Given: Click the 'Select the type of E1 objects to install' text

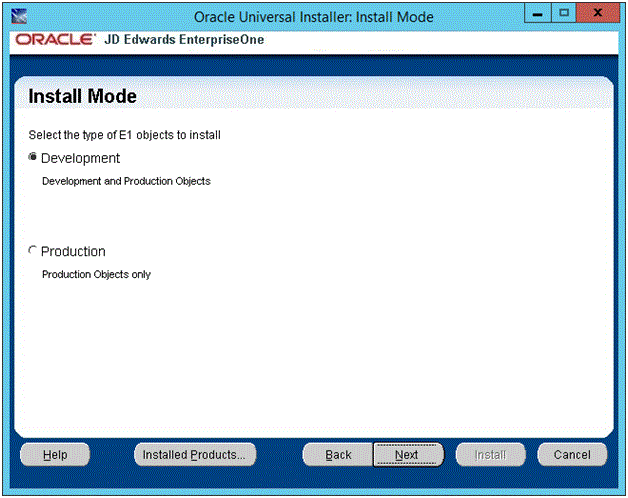Looking at the screenshot, I should coord(125,135).
